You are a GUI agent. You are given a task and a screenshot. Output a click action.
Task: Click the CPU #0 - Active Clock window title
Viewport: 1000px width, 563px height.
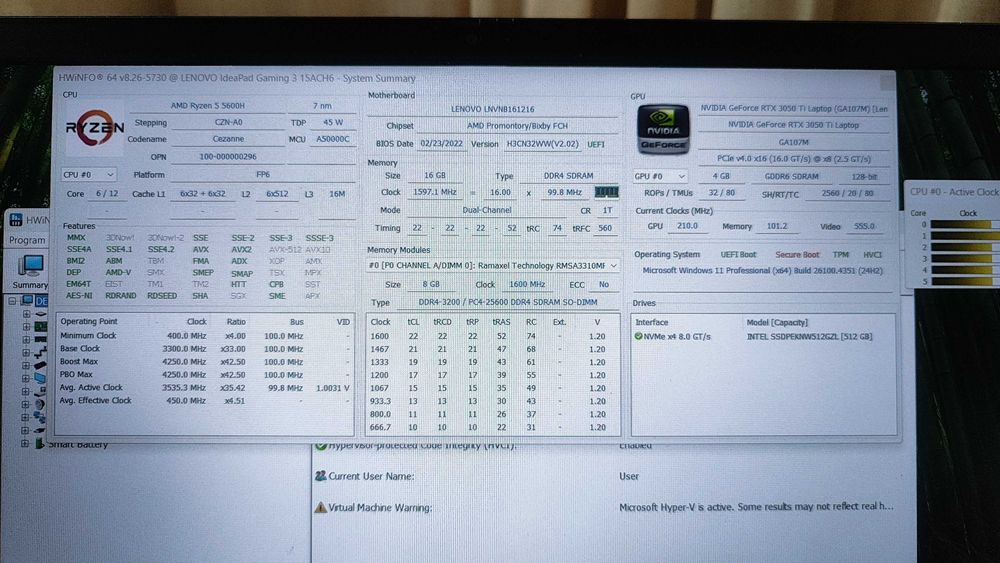click(x=953, y=191)
